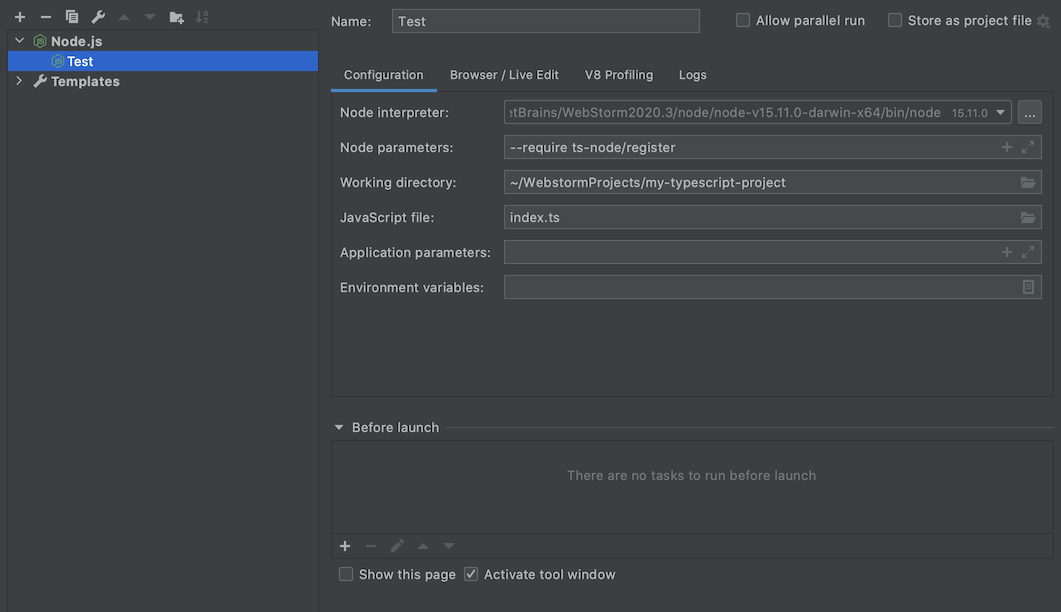Click the Test configuration's Node icon

58,62
